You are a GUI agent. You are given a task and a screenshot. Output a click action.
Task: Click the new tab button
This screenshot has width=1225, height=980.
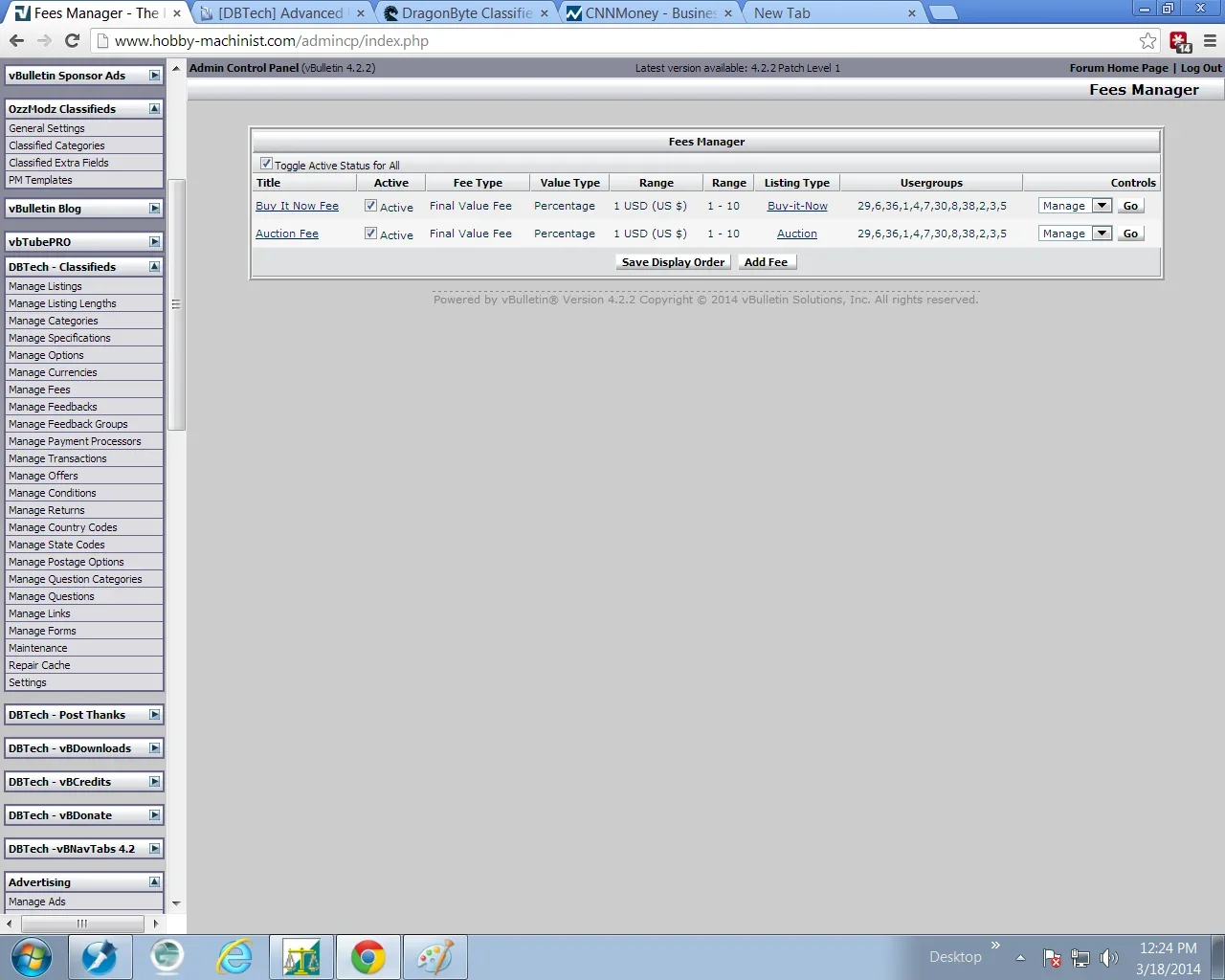pyautogui.click(x=943, y=13)
